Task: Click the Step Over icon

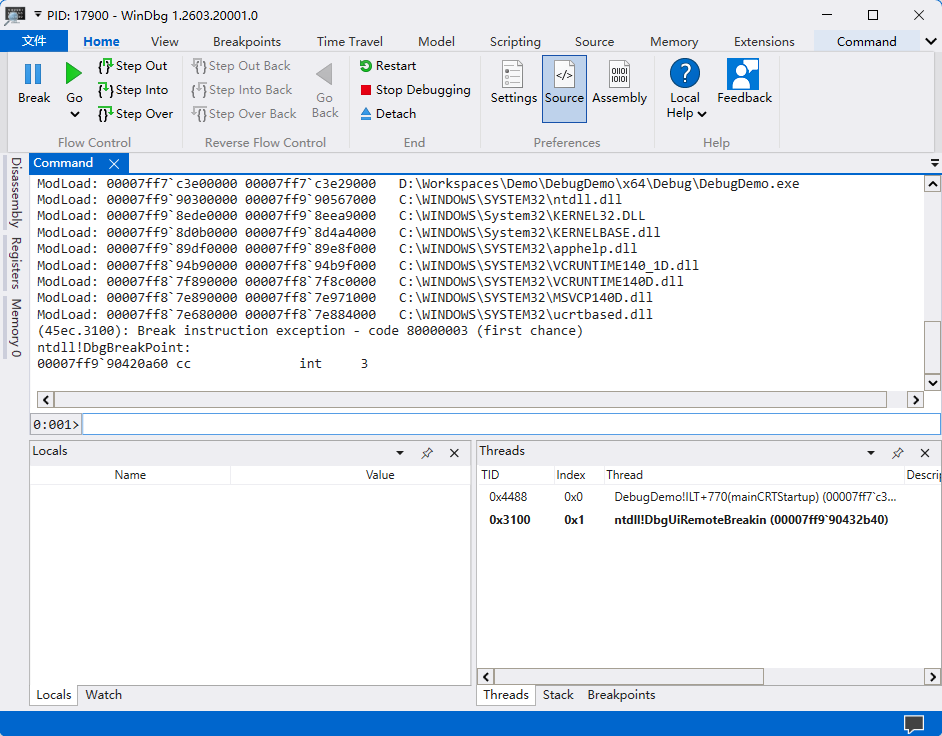Action: tap(106, 114)
